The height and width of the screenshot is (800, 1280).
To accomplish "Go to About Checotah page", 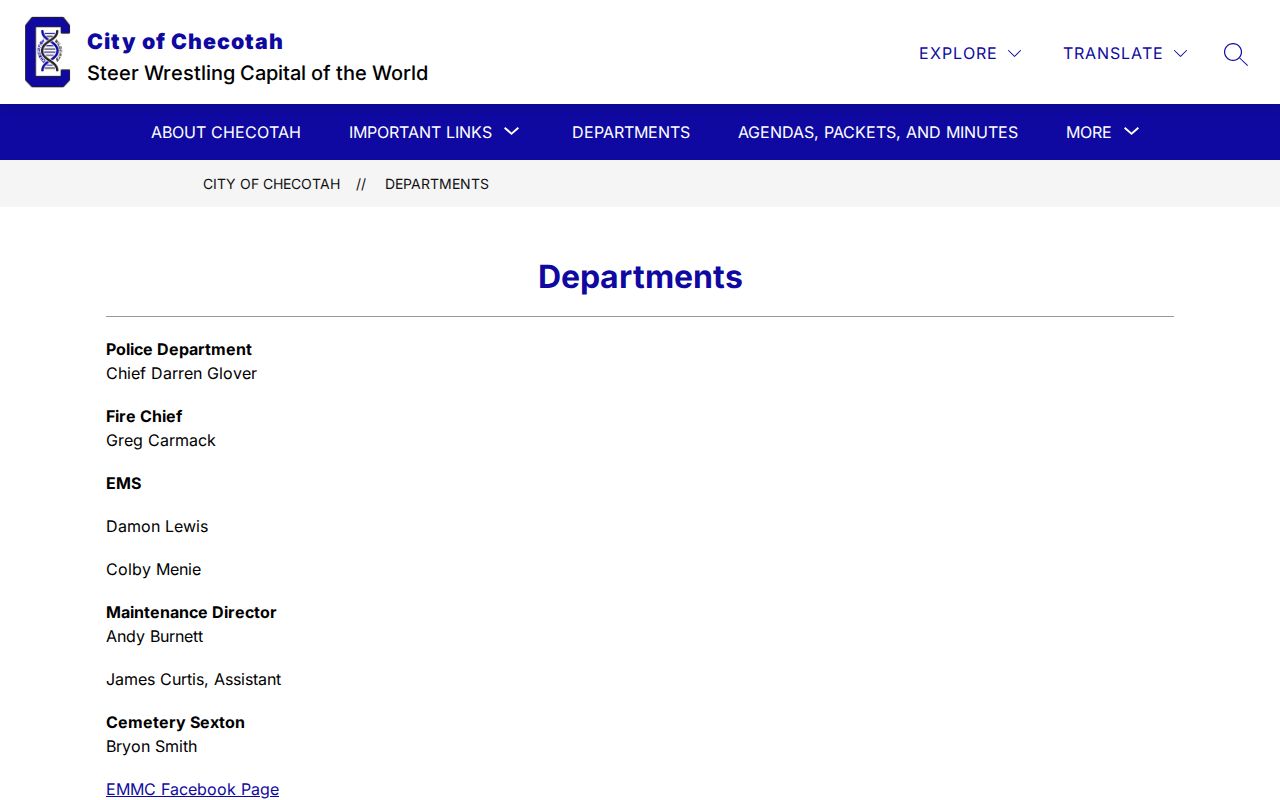I will (226, 132).
